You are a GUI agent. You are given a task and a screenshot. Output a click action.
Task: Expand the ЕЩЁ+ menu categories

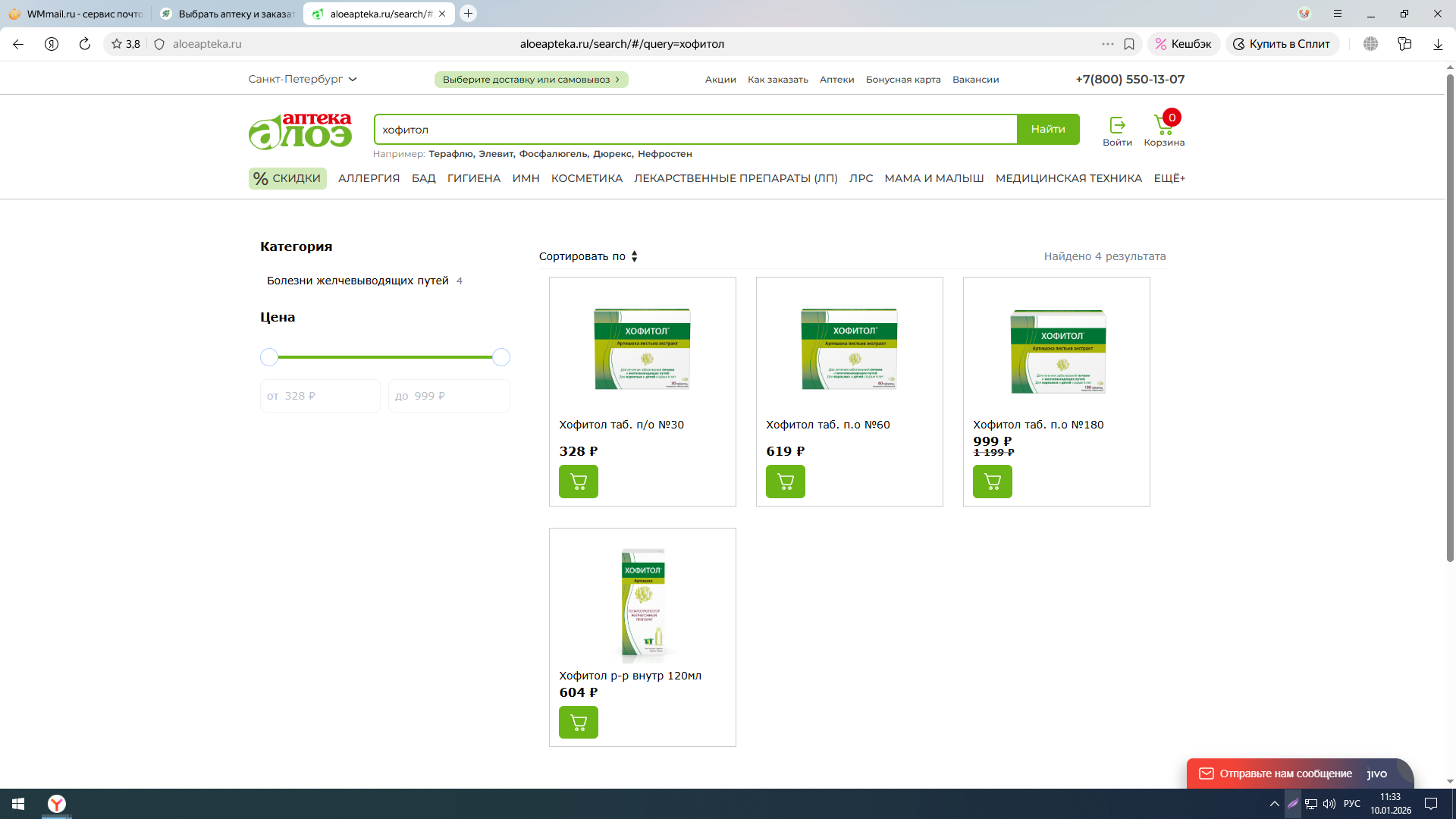[1169, 178]
